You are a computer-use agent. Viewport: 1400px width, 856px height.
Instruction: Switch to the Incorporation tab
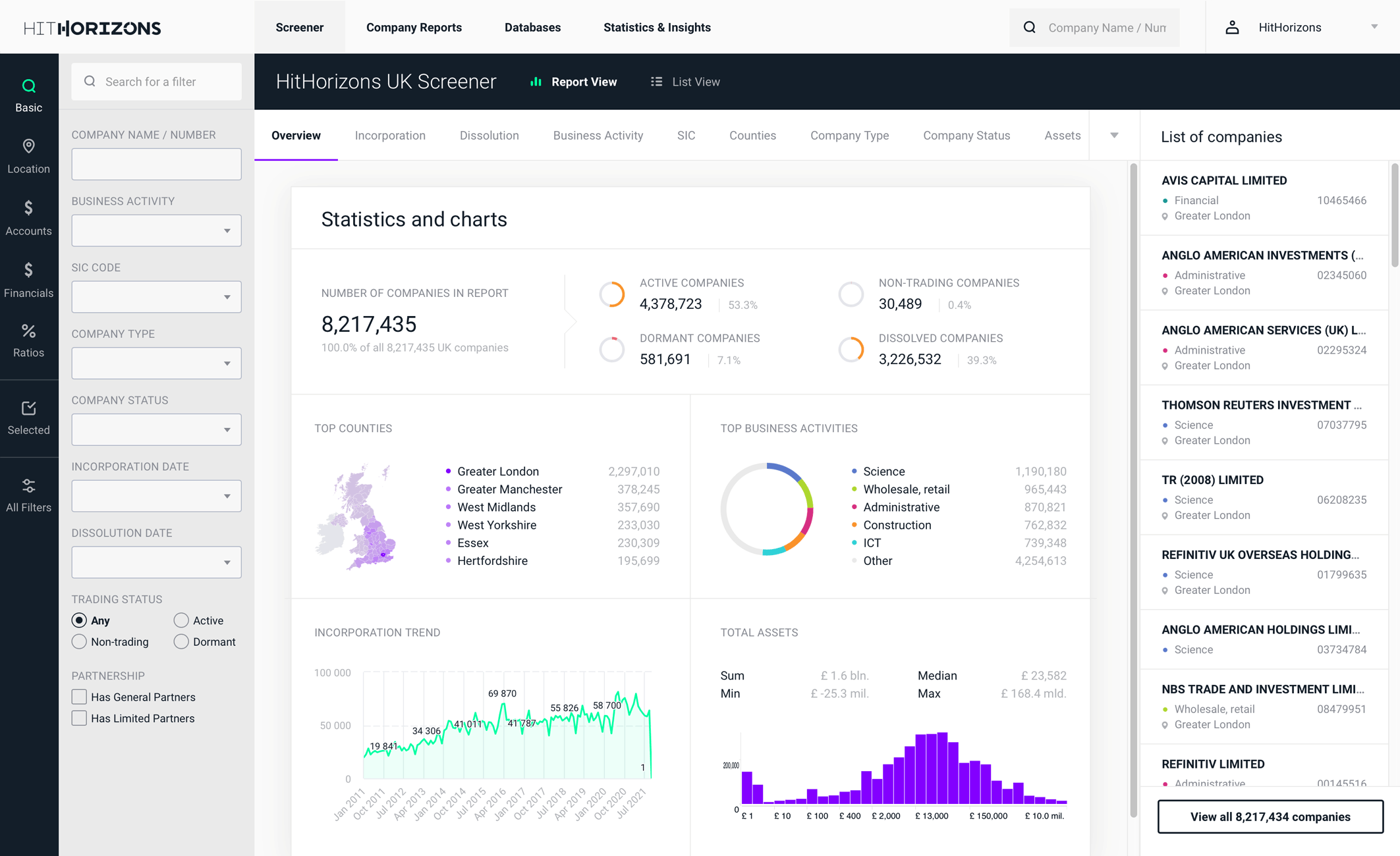(x=390, y=136)
